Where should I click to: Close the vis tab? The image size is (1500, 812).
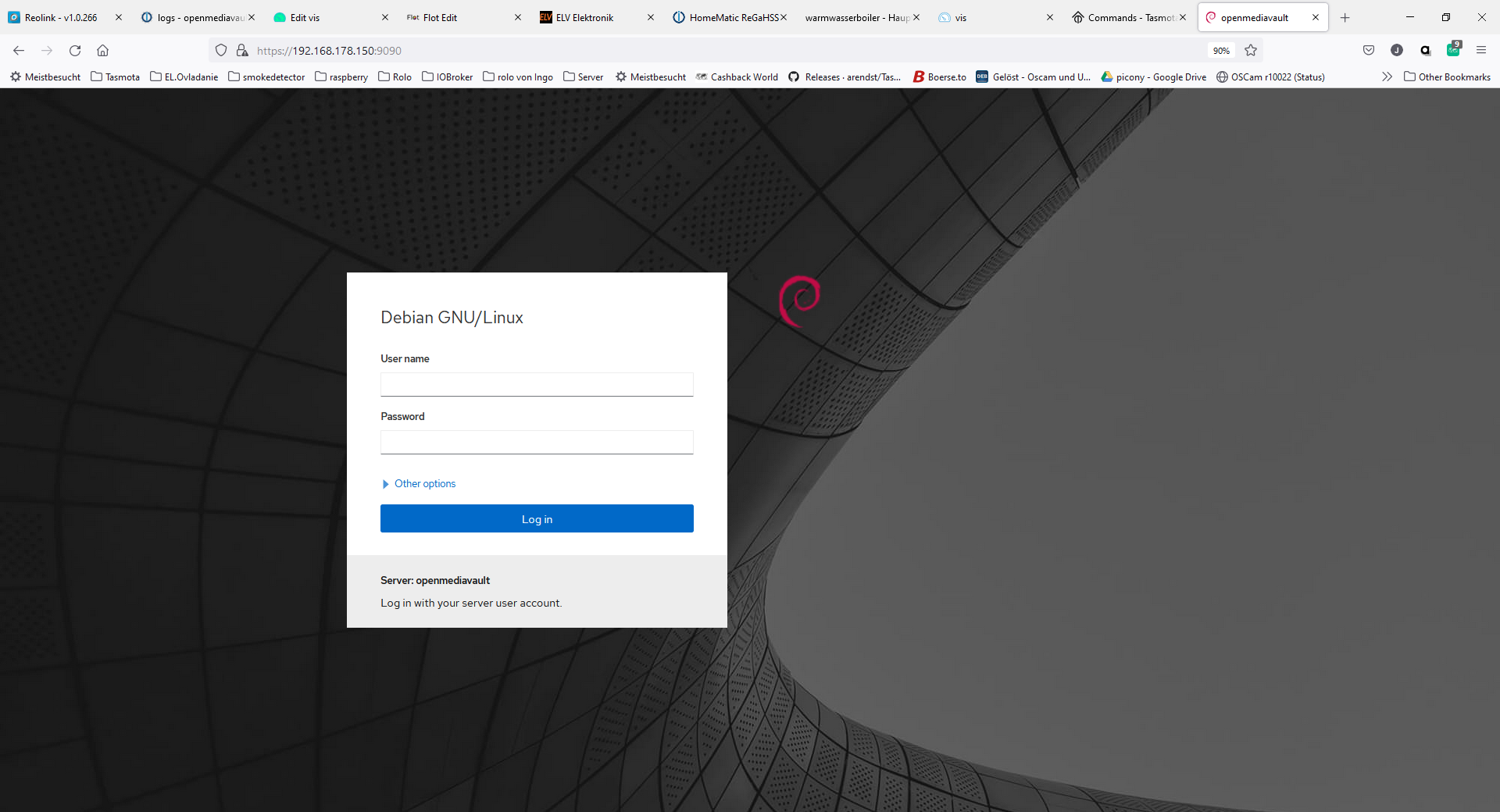(x=1050, y=17)
